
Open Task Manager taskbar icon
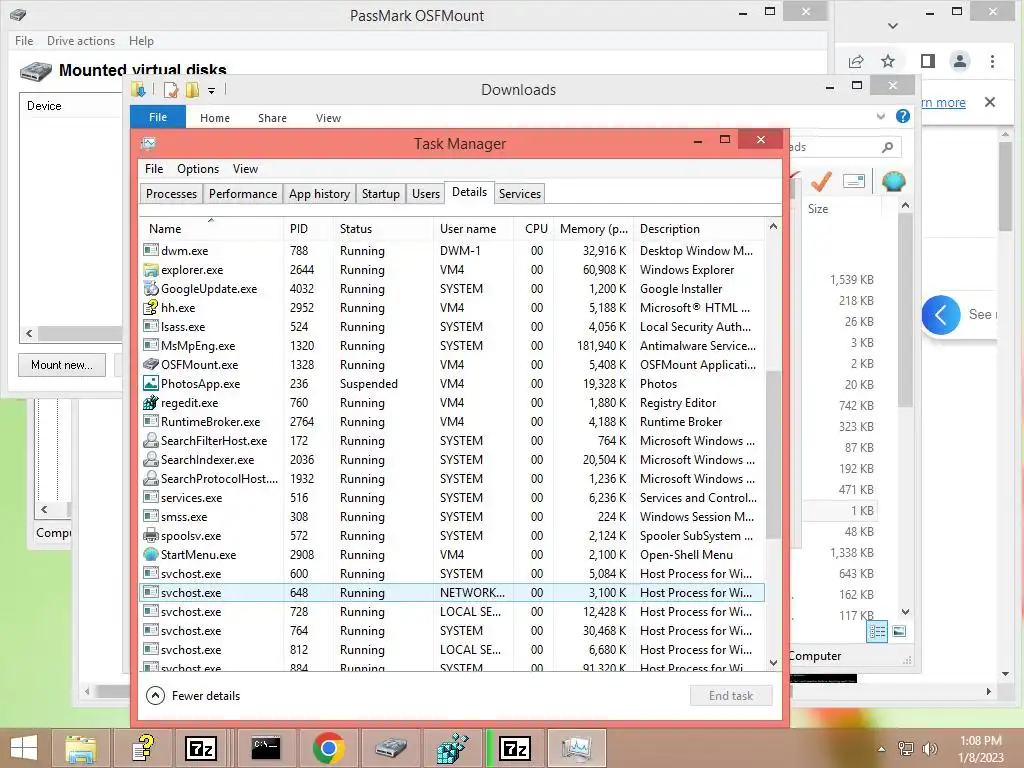click(x=577, y=748)
